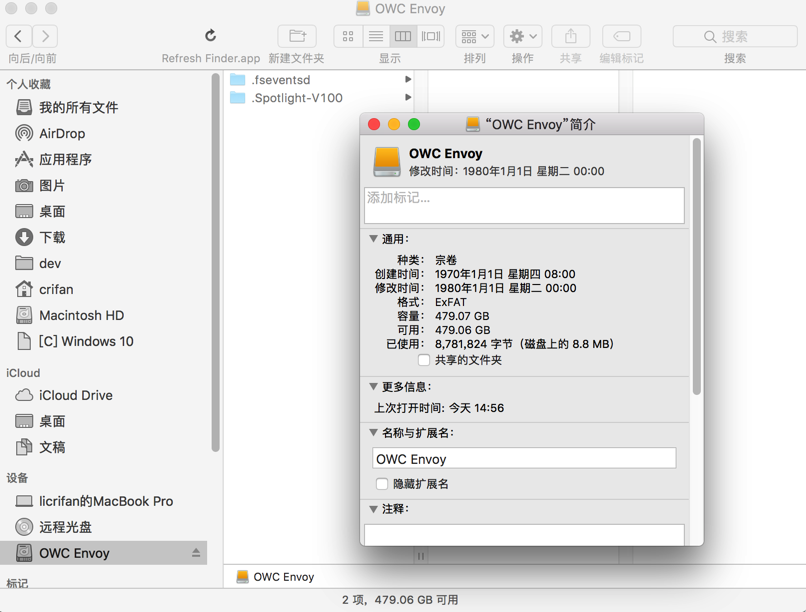This screenshot has height=612, width=806.
Task: Go back in Finder history
Action: click(19, 36)
